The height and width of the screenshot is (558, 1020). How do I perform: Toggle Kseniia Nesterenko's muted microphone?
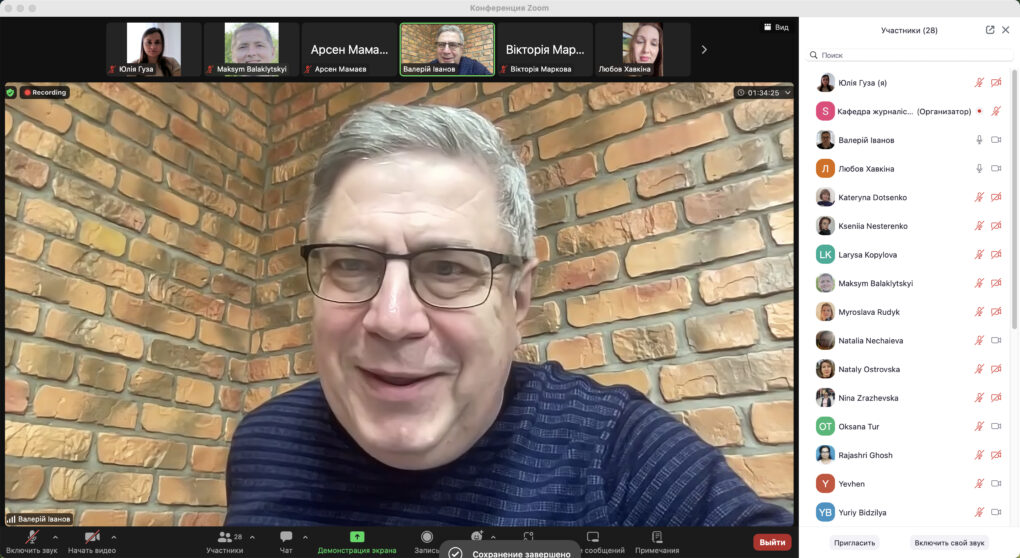pyautogui.click(x=979, y=226)
